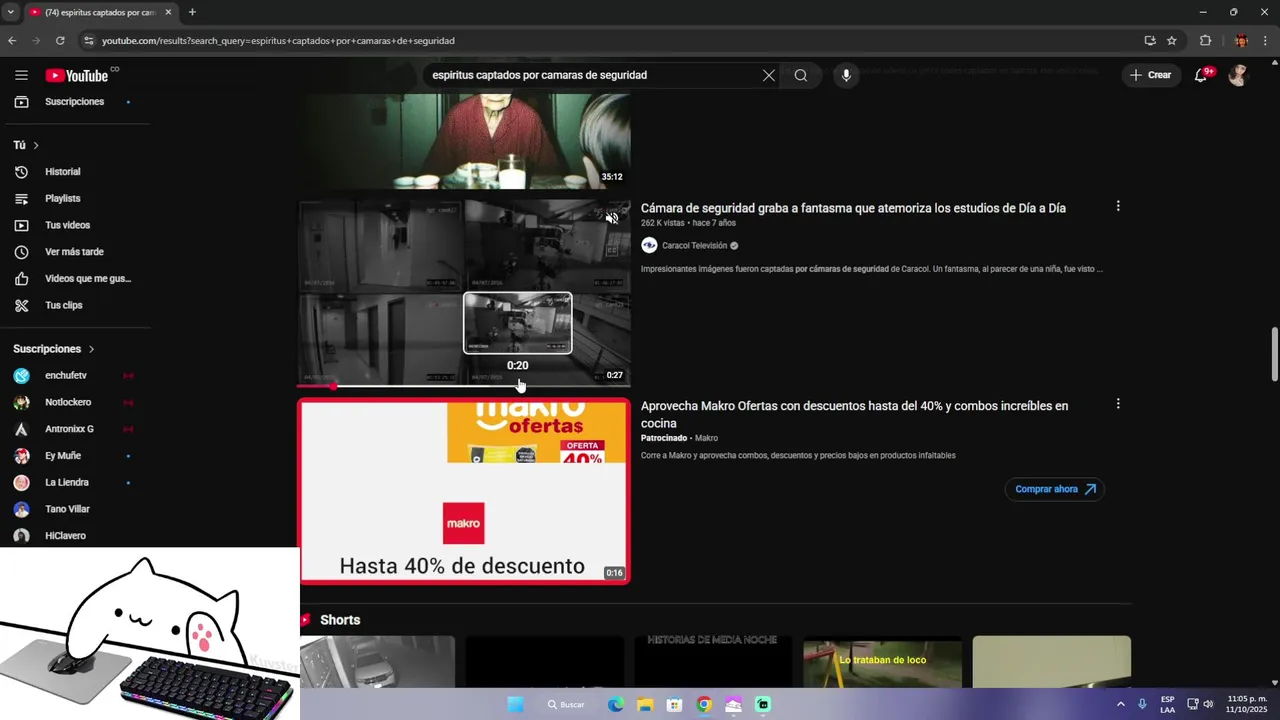Go back in browser
Viewport: 1280px width, 720px height.
point(12,41)
